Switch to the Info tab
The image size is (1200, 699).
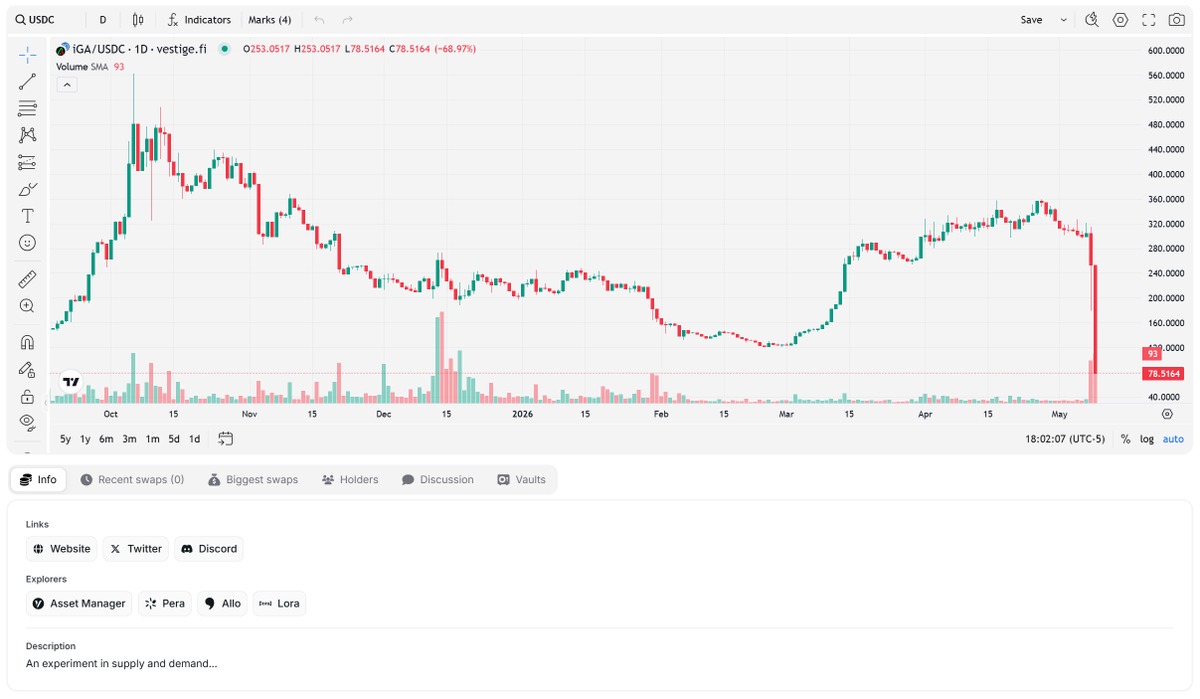[38, 480]
